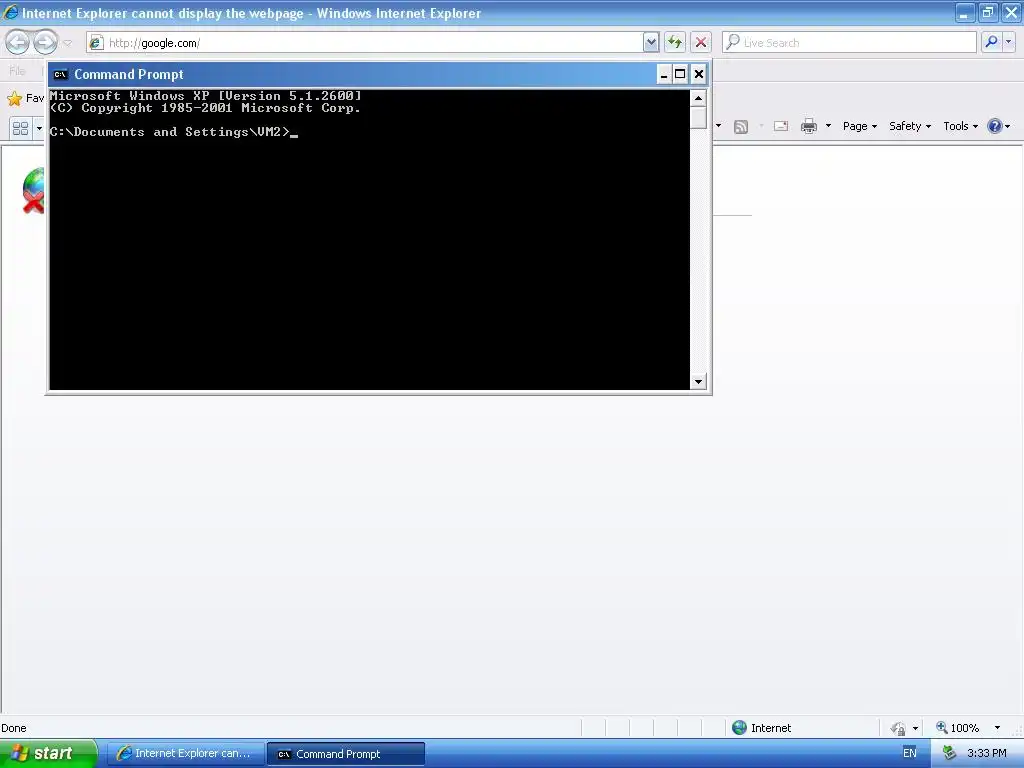Click the Internet security zone globe in status bar
The height and width of the screenshot is (768, 1024).
pos(739,728)
